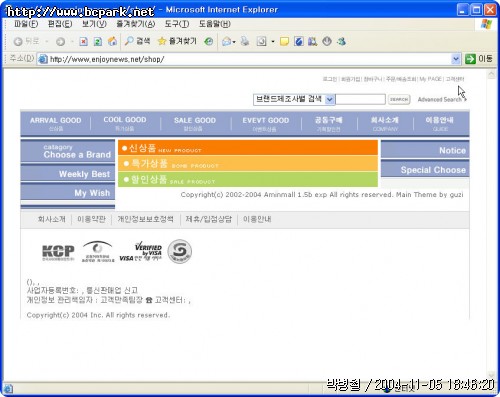The height and width of the screenshot is (397, 500).
Task: Click the eye-shaped certification logo
Action: coord(97,252)
